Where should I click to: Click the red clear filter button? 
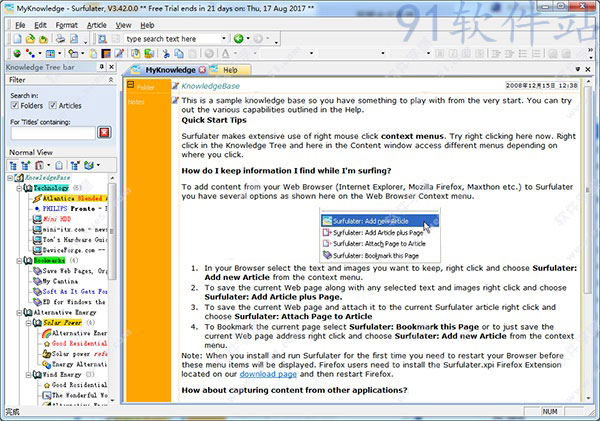[x=103, y=132]
